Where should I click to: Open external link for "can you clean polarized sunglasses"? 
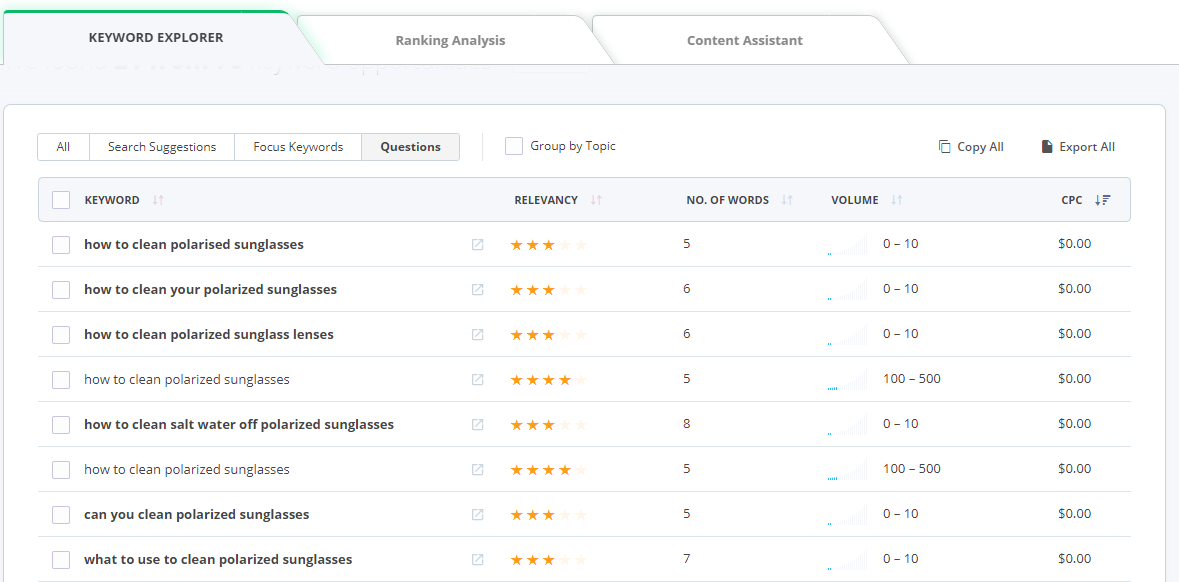point(478,513)
